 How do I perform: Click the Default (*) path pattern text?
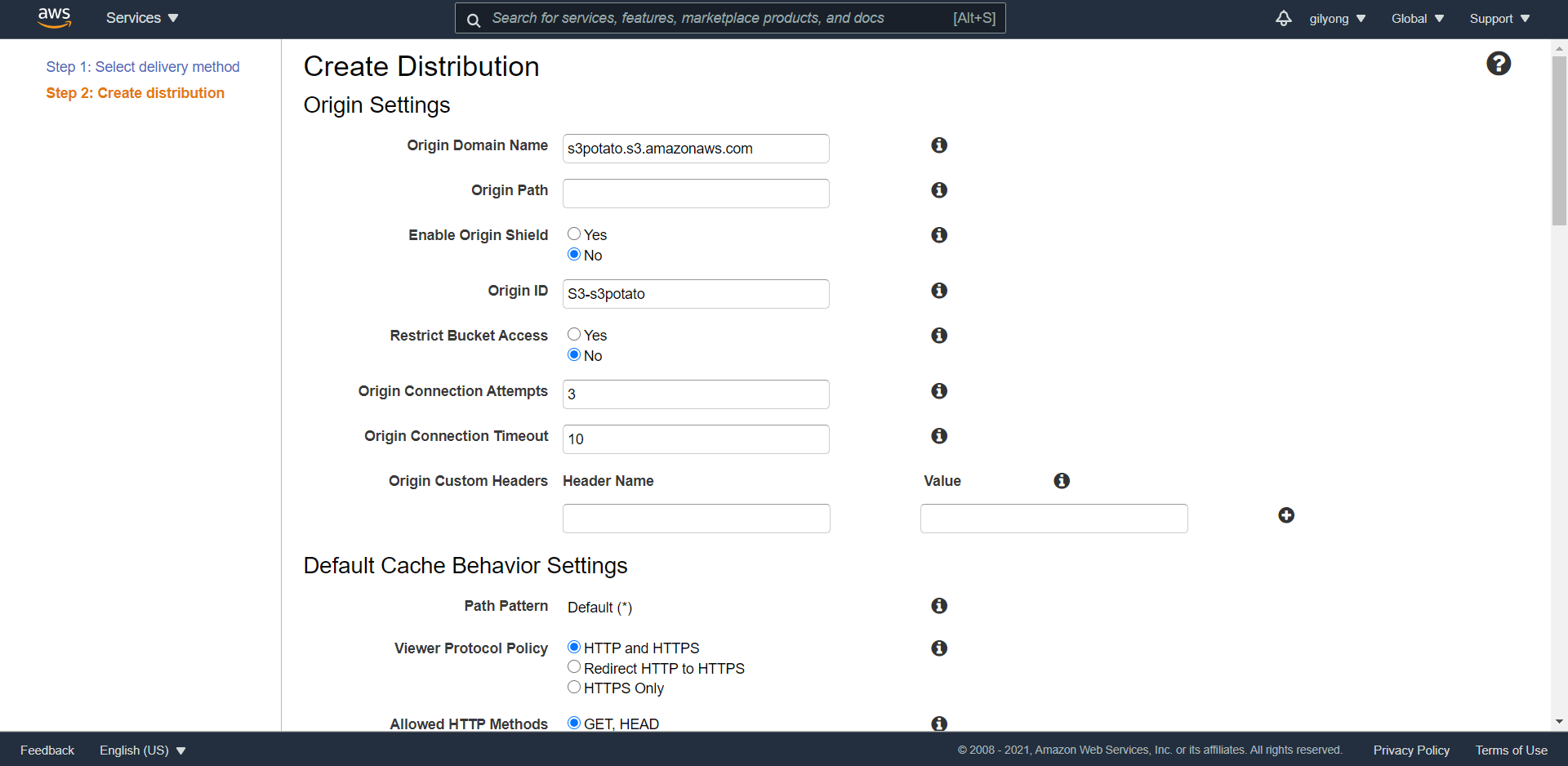(x=599, y=608)
